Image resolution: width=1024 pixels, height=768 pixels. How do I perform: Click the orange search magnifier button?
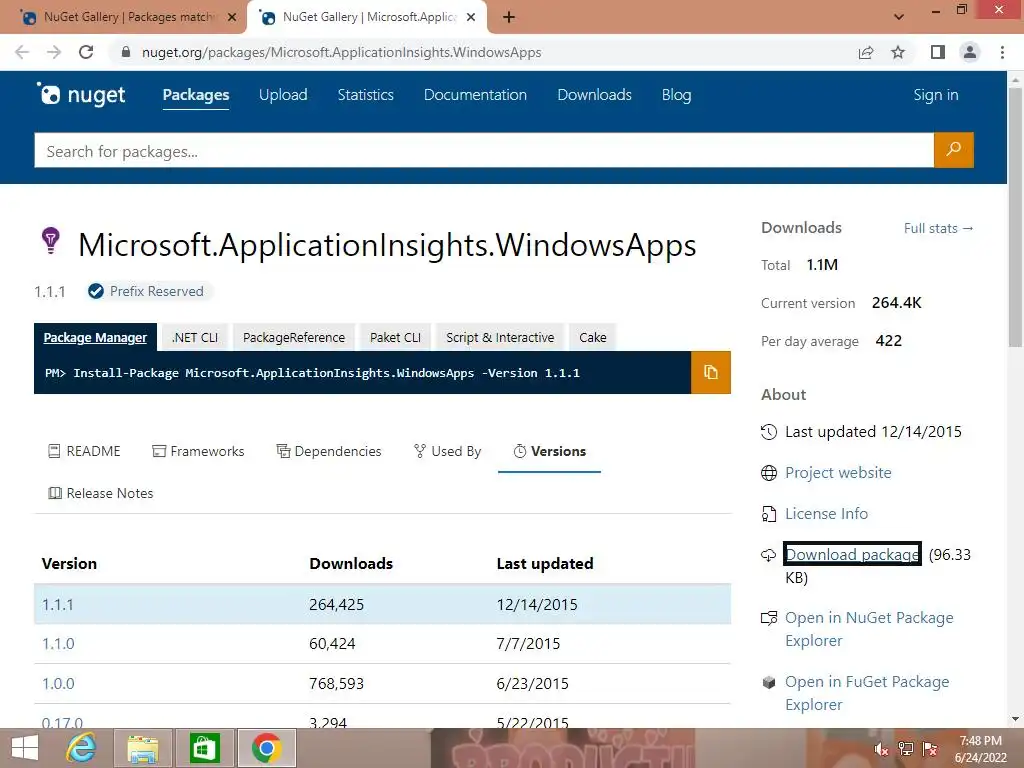[x=953, y=150]
